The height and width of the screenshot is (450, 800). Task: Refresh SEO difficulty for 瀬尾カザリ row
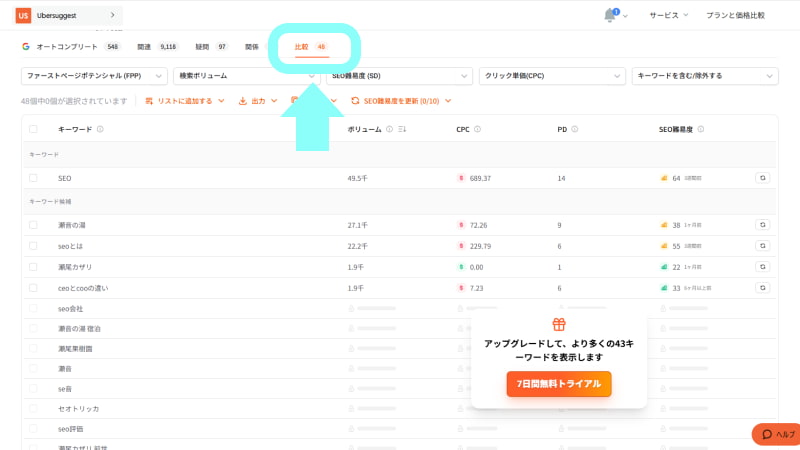pos(762,267)
